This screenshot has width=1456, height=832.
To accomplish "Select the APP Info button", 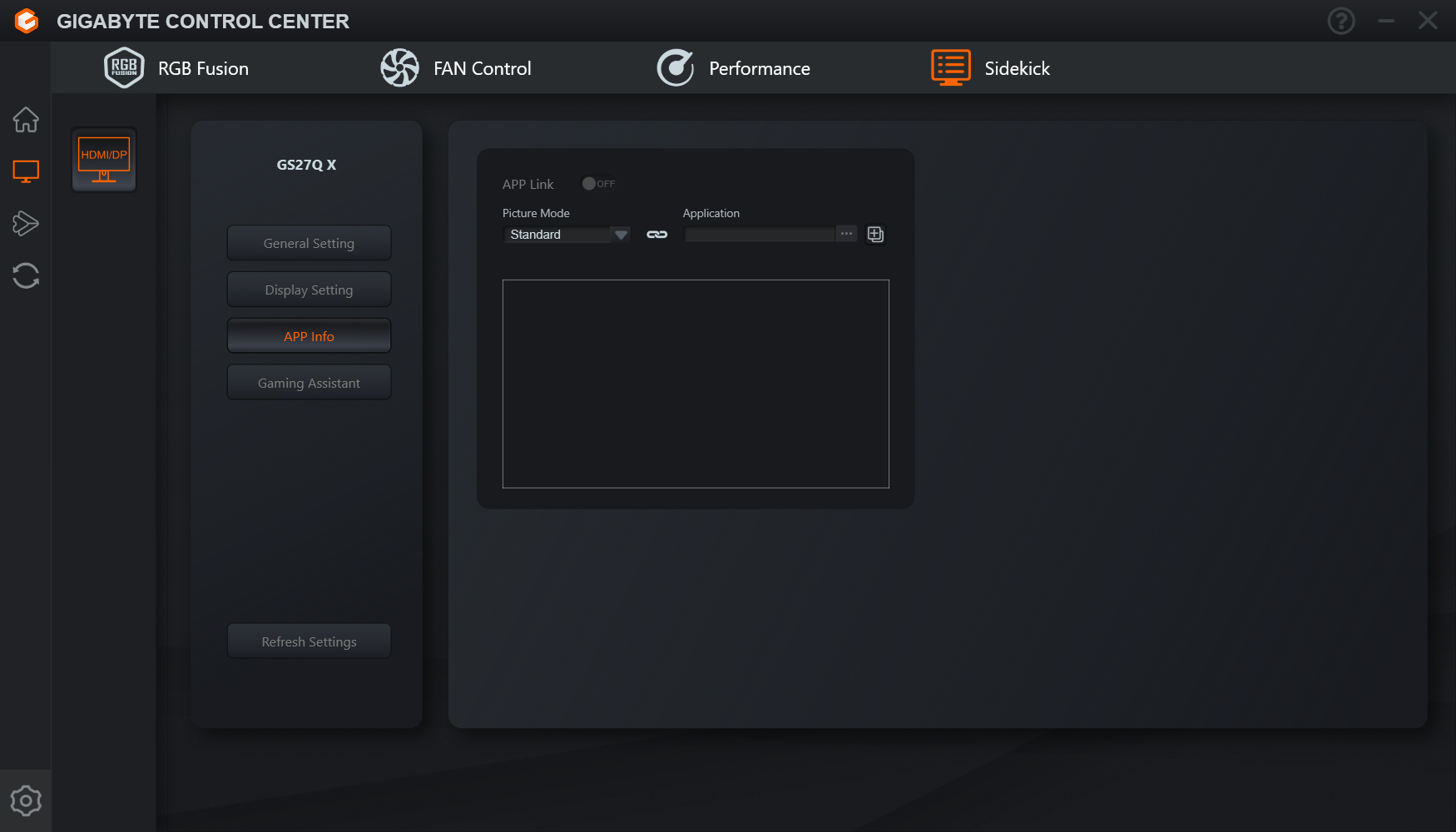I will point(309,336).
